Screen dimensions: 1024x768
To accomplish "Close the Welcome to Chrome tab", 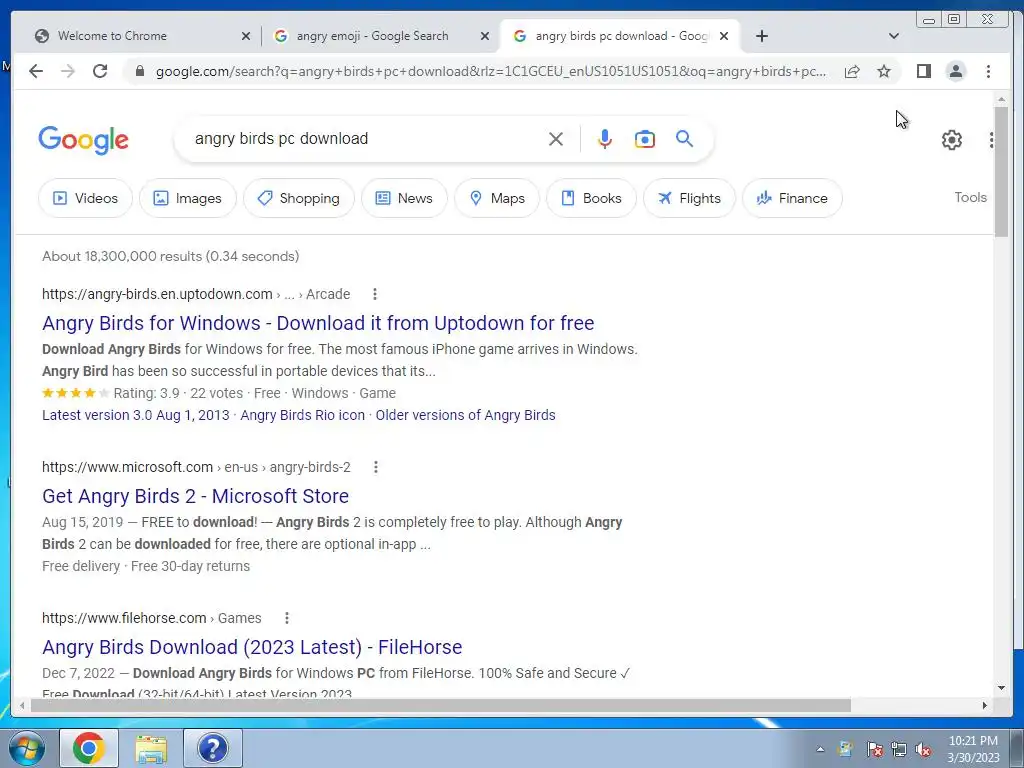I will pyautogui.click(x=246, y=36).
